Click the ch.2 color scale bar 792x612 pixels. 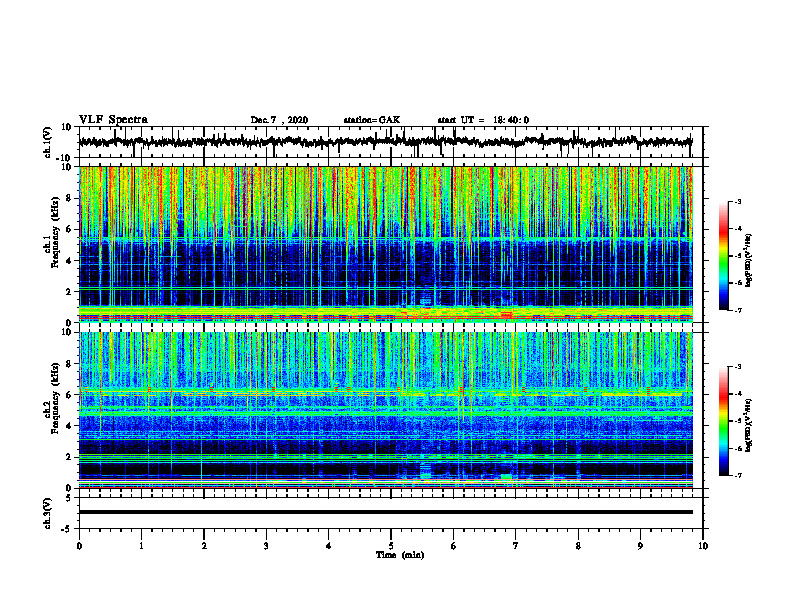point(723,421)
